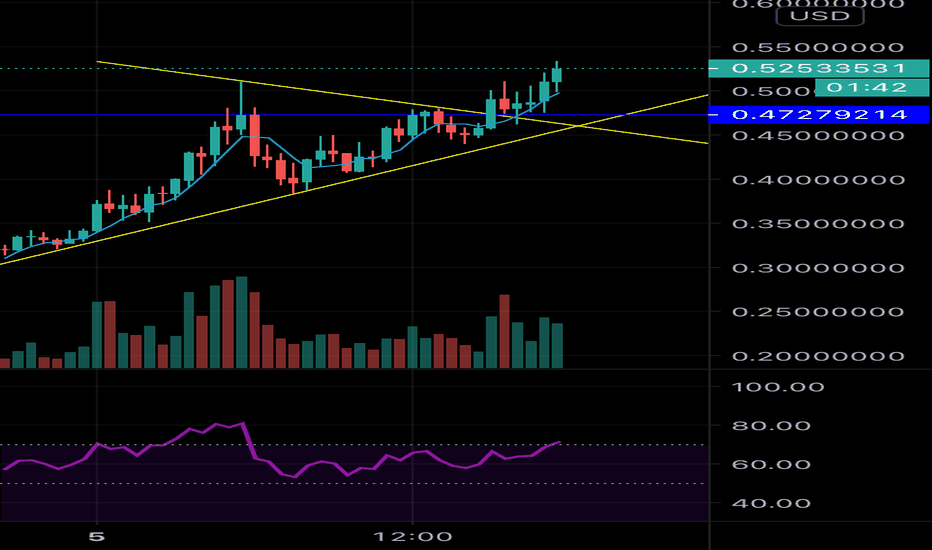Select the blue horizontal line price label 0.47279214
Image resolution: width=932 pixels, height=550 pixels.
[818, 114]
